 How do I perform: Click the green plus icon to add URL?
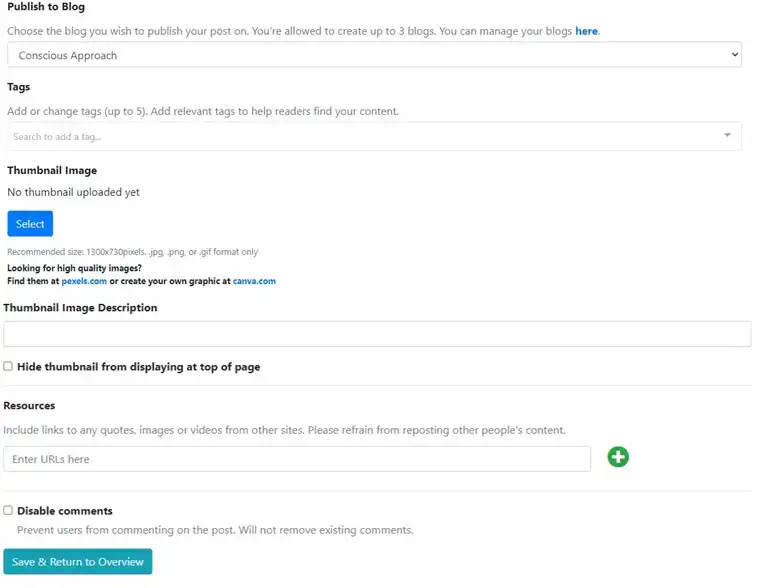(618, 458)
